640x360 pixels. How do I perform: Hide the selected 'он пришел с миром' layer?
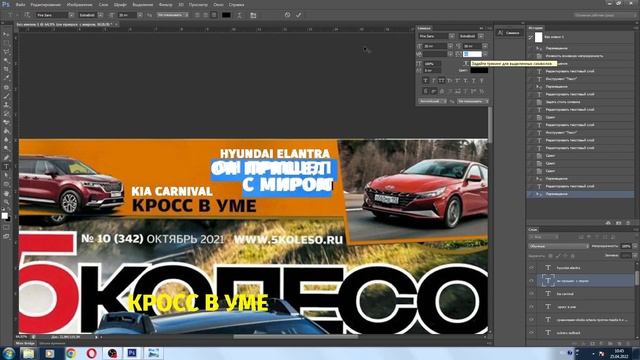(531, 280)
